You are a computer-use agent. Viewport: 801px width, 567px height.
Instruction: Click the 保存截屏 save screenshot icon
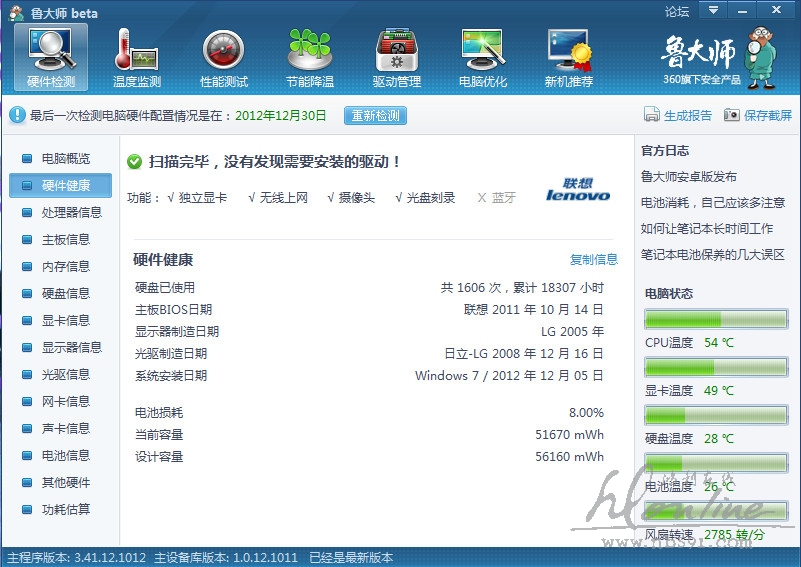click(732, 115)
